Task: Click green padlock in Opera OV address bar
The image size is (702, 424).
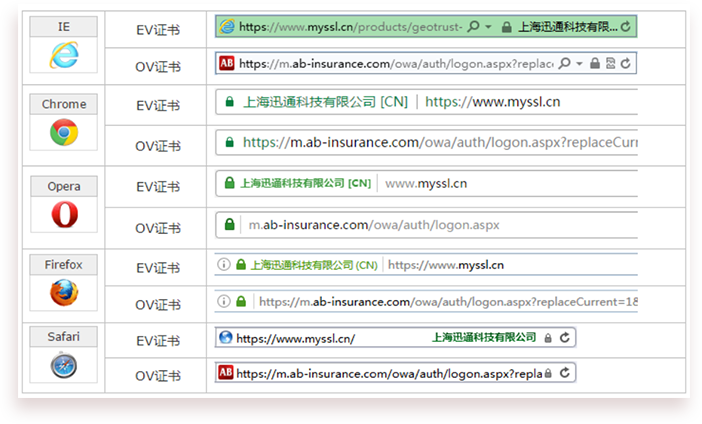Action: (229, 224)
